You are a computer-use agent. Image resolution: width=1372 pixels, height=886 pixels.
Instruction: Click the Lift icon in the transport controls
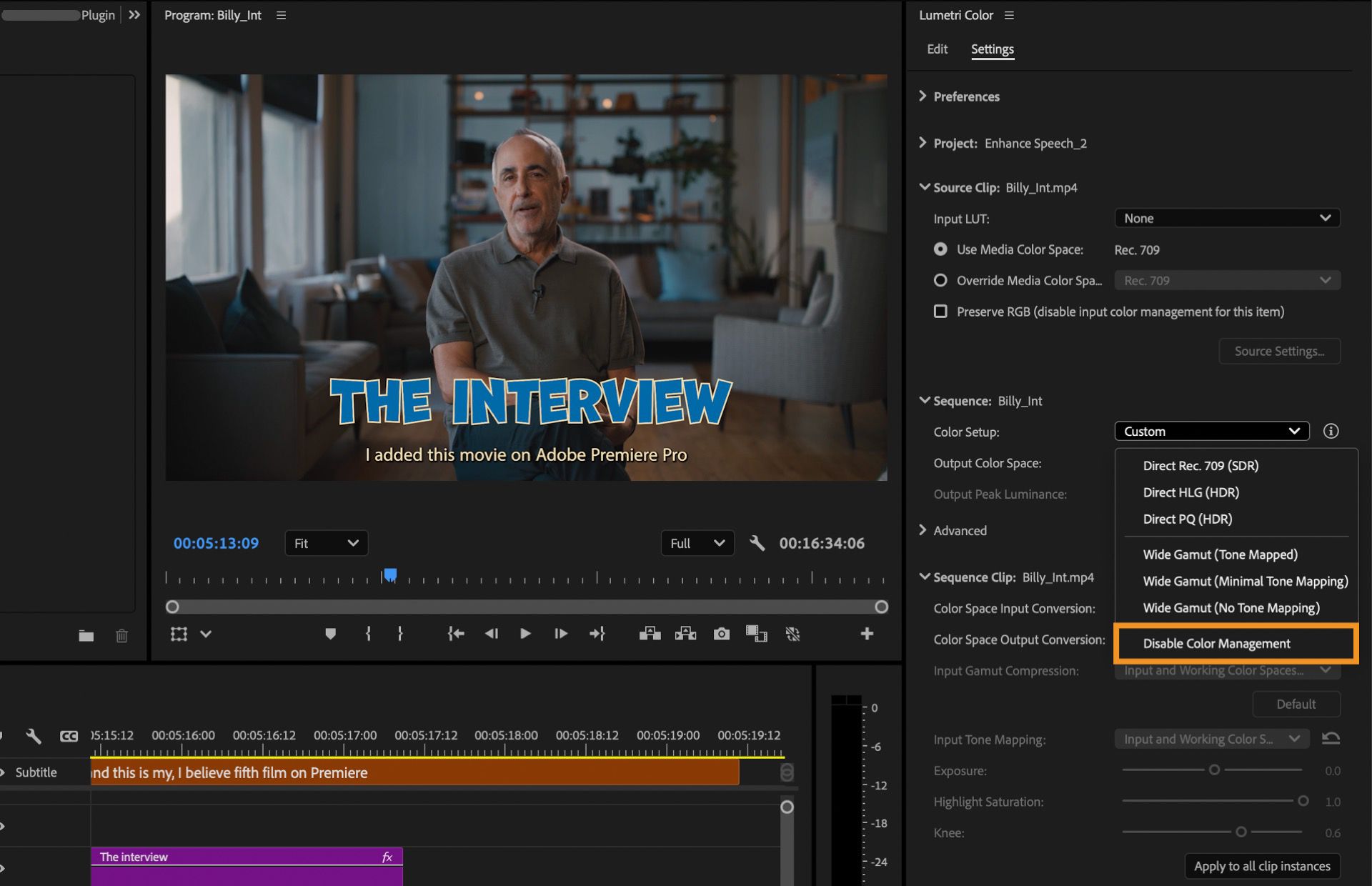tap(649, 633)
